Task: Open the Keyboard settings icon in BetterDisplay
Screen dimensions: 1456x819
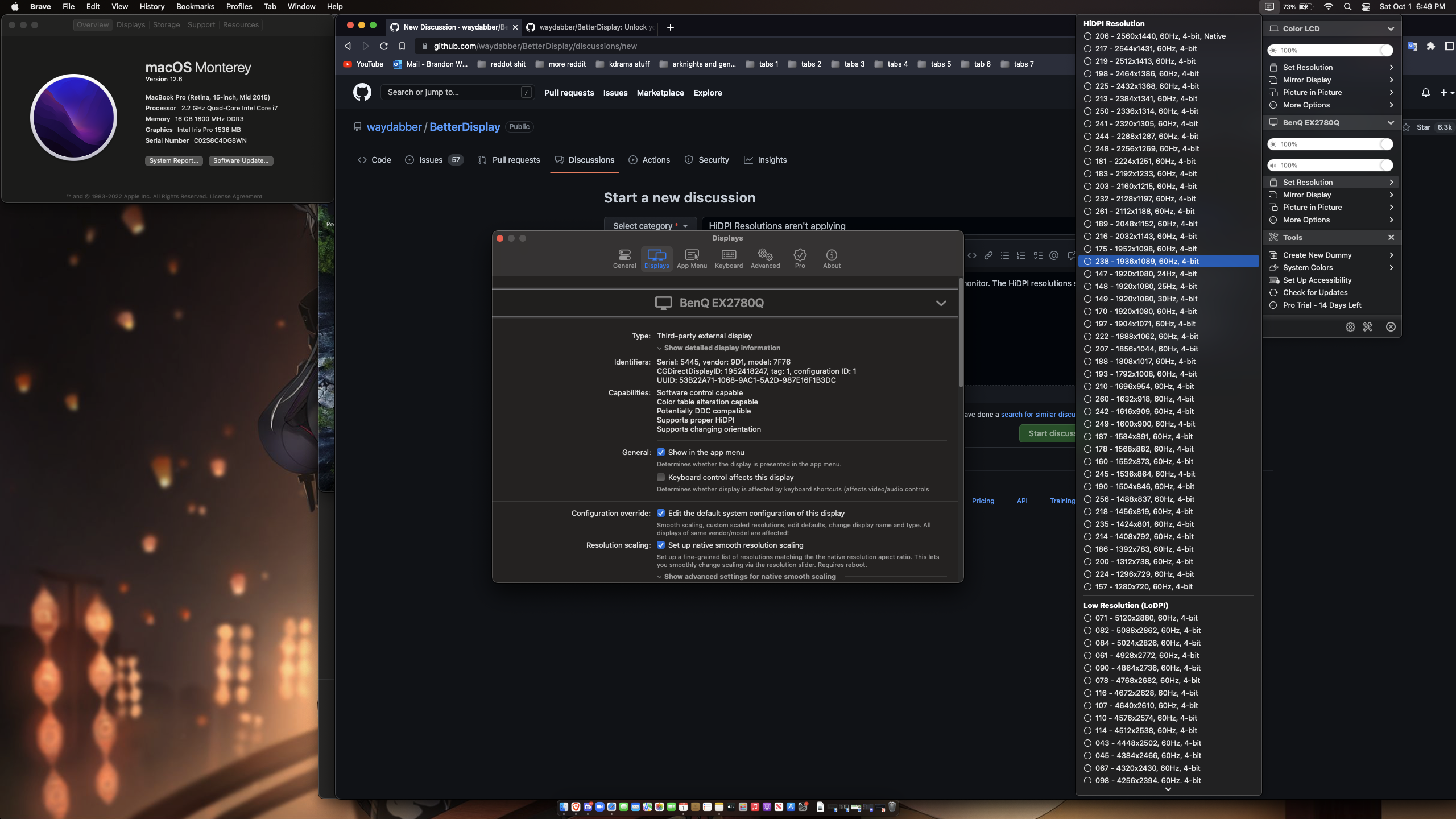Action: pos(729,258)
